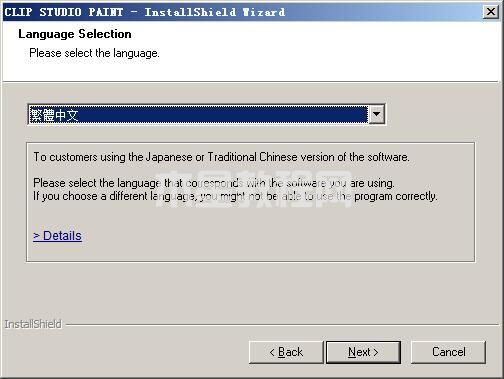Viewport: 504px width, 379px height.
Task: Click the semi-transparent watermark over the text
Action: [x=253, y=189]
